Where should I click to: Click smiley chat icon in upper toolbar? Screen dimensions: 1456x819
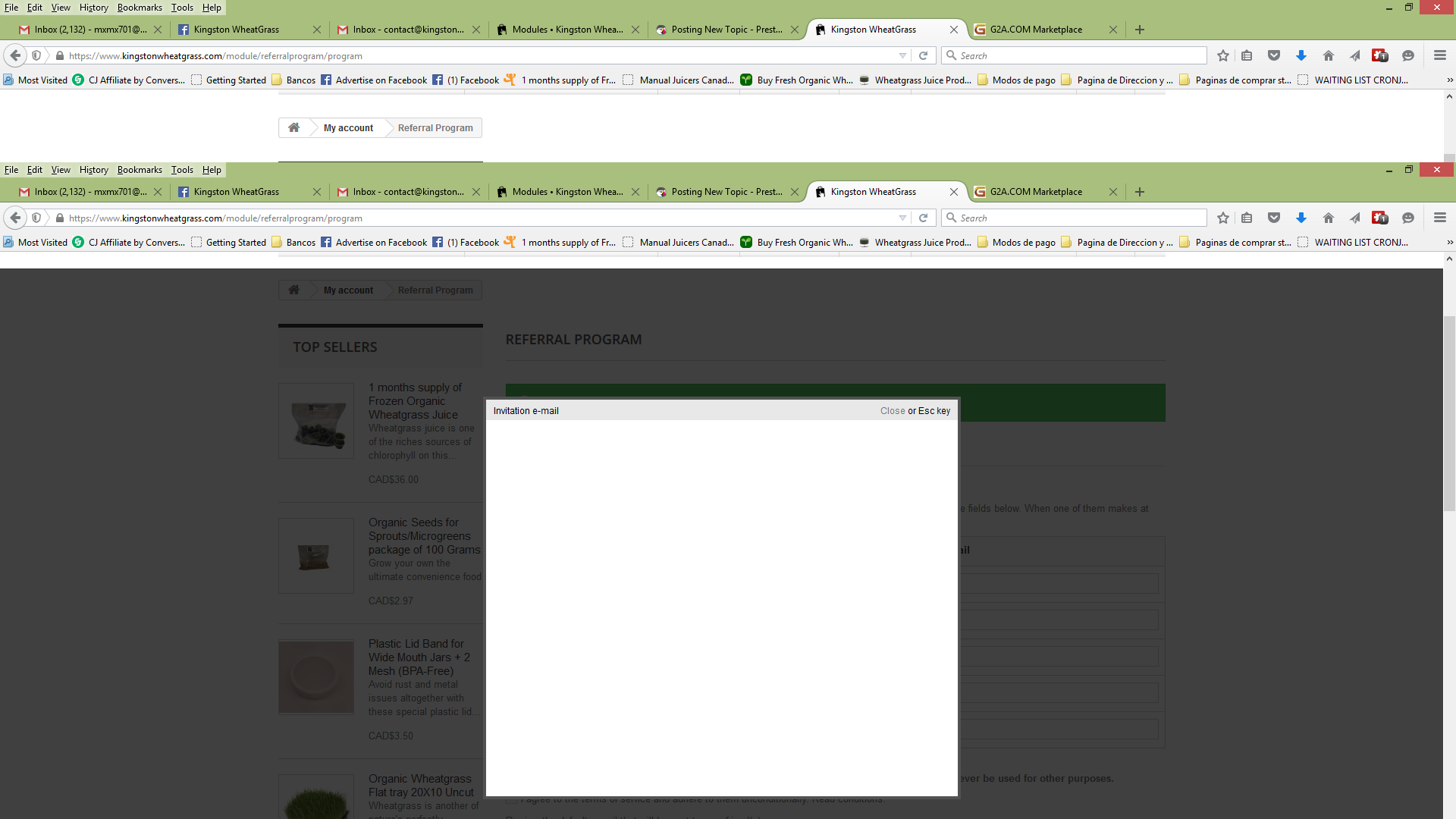pyautogui.click(x=1408, y=56)
